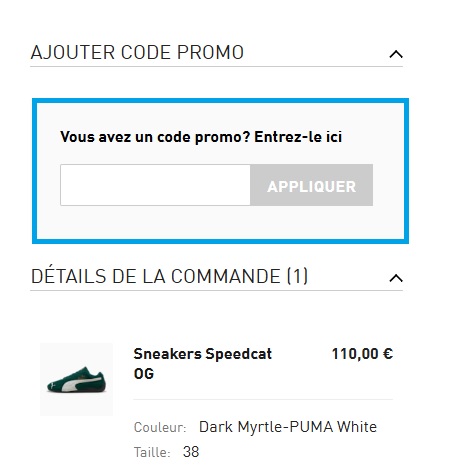Apply the promo code with APPLIQUER

click(312, 185)
